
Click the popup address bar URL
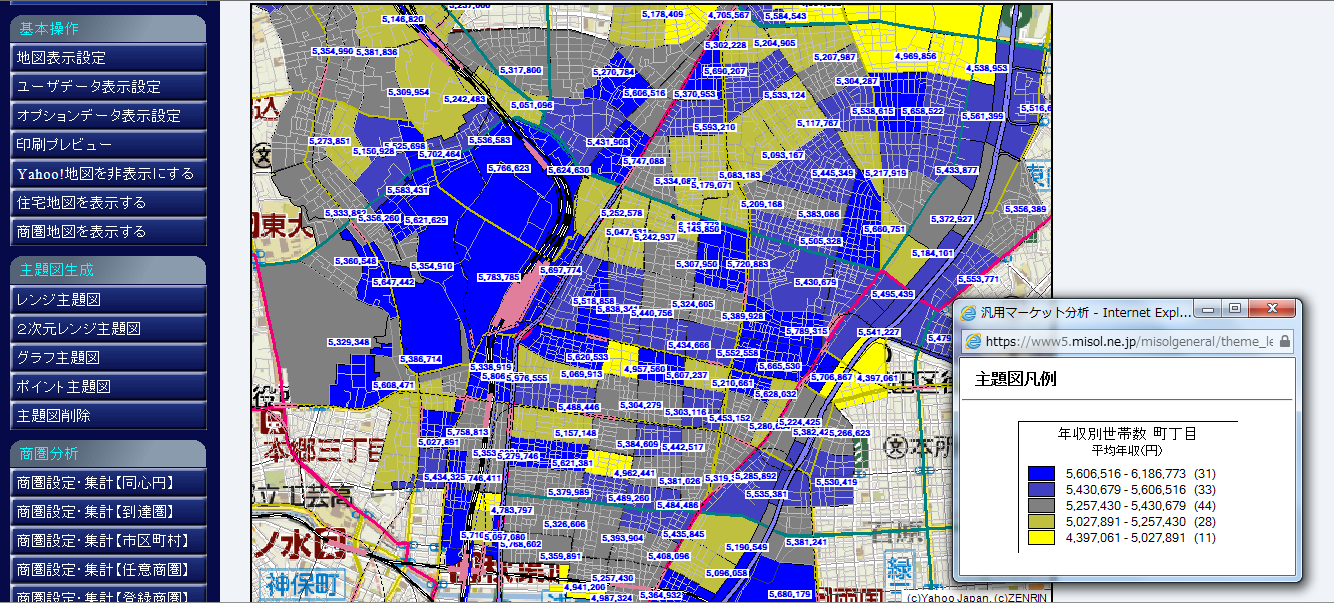point(1128,341)
